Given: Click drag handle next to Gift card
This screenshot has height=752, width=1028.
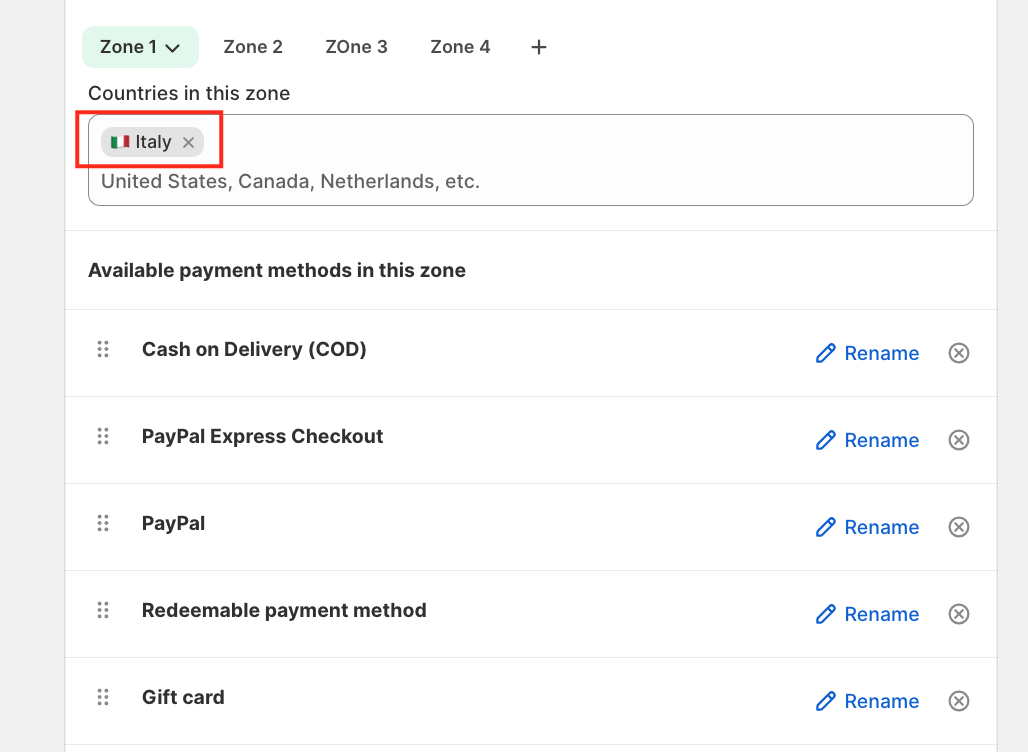Looking at the screenshot, I should (x=102, y=697).
